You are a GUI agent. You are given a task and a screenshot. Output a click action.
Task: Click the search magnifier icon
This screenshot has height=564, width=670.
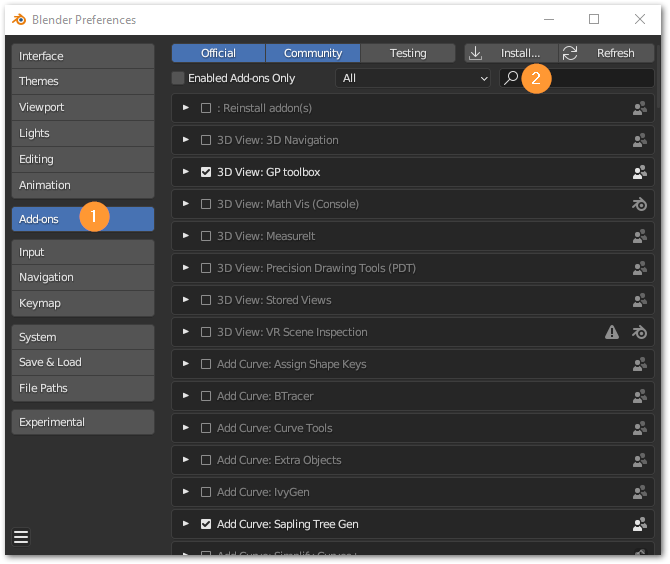(511, 78)
